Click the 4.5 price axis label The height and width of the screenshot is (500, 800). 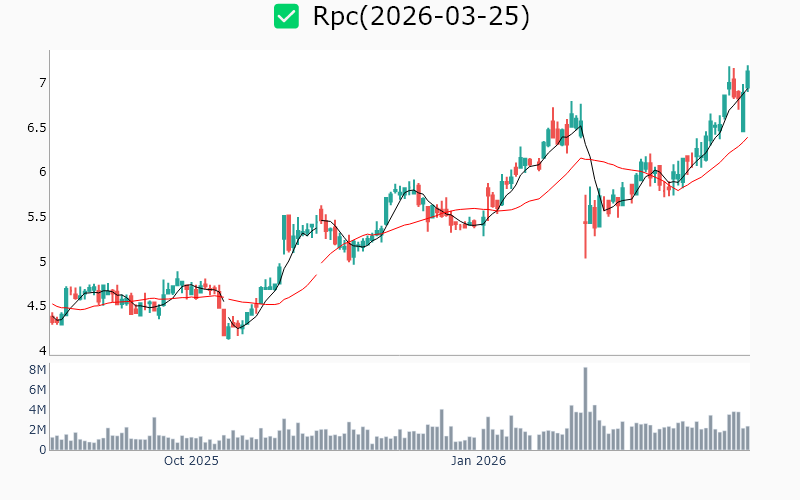point(36,306)
